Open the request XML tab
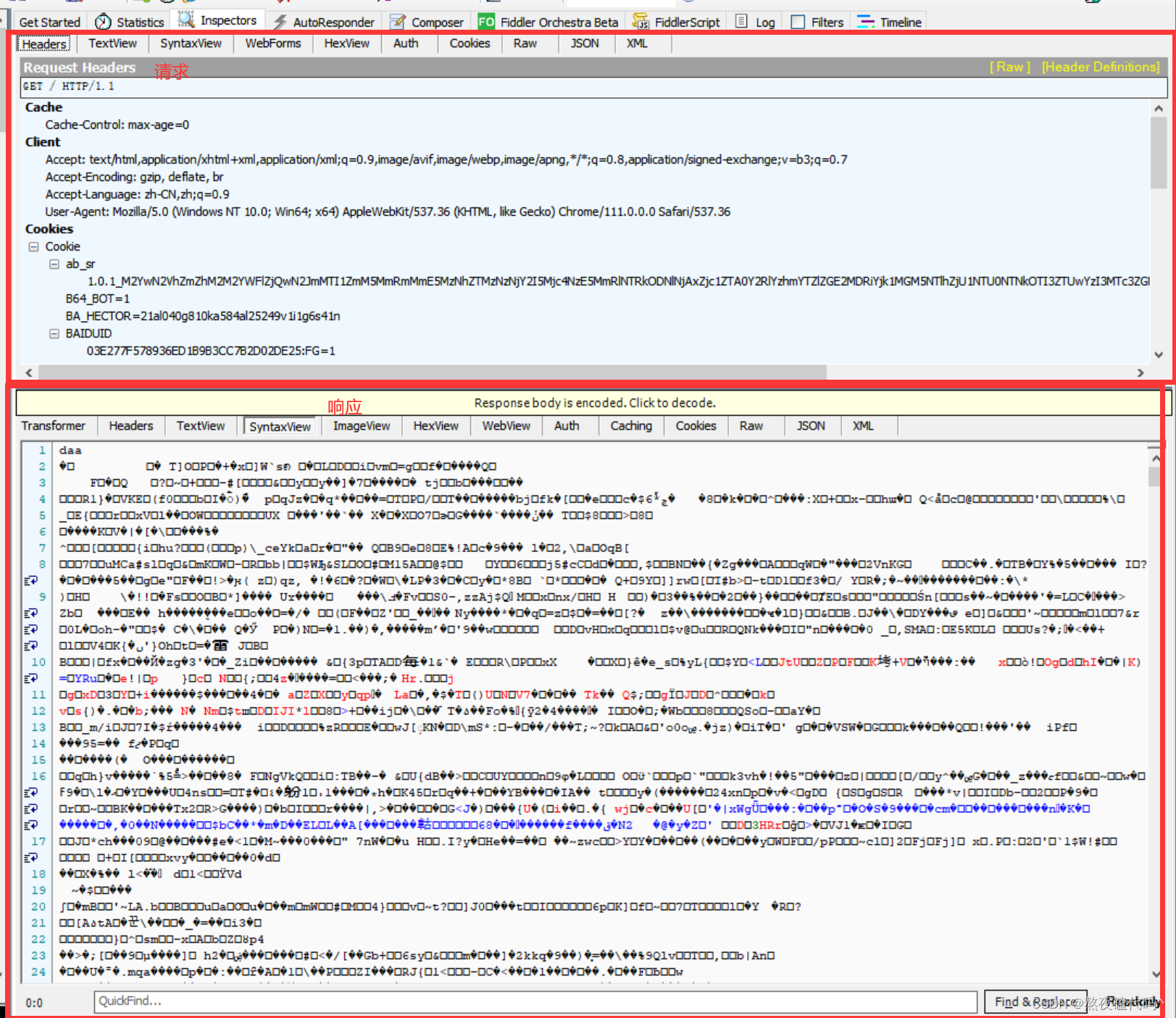 click(x=637, y=43)
